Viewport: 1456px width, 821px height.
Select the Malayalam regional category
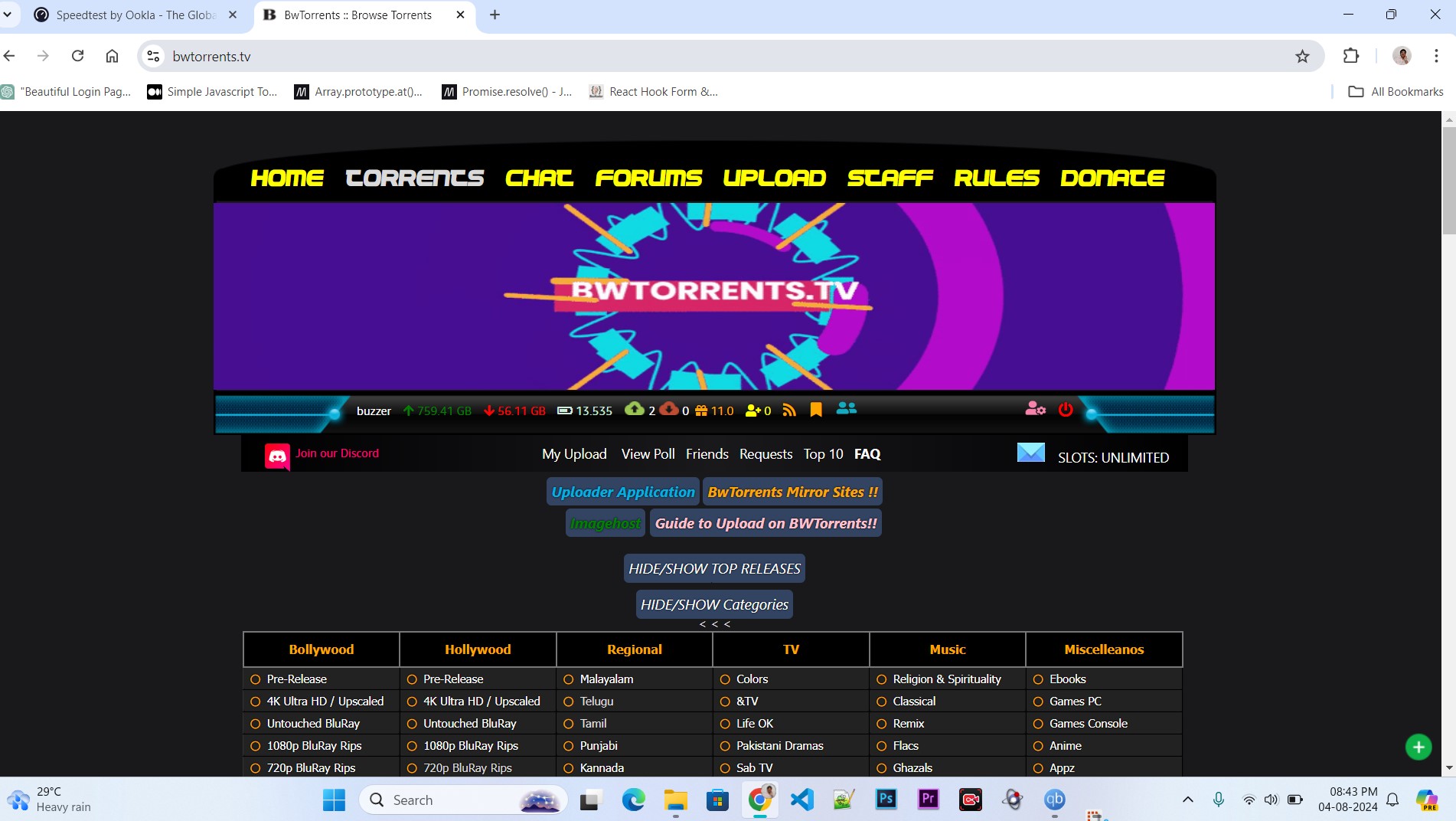[x=569, y=679]
